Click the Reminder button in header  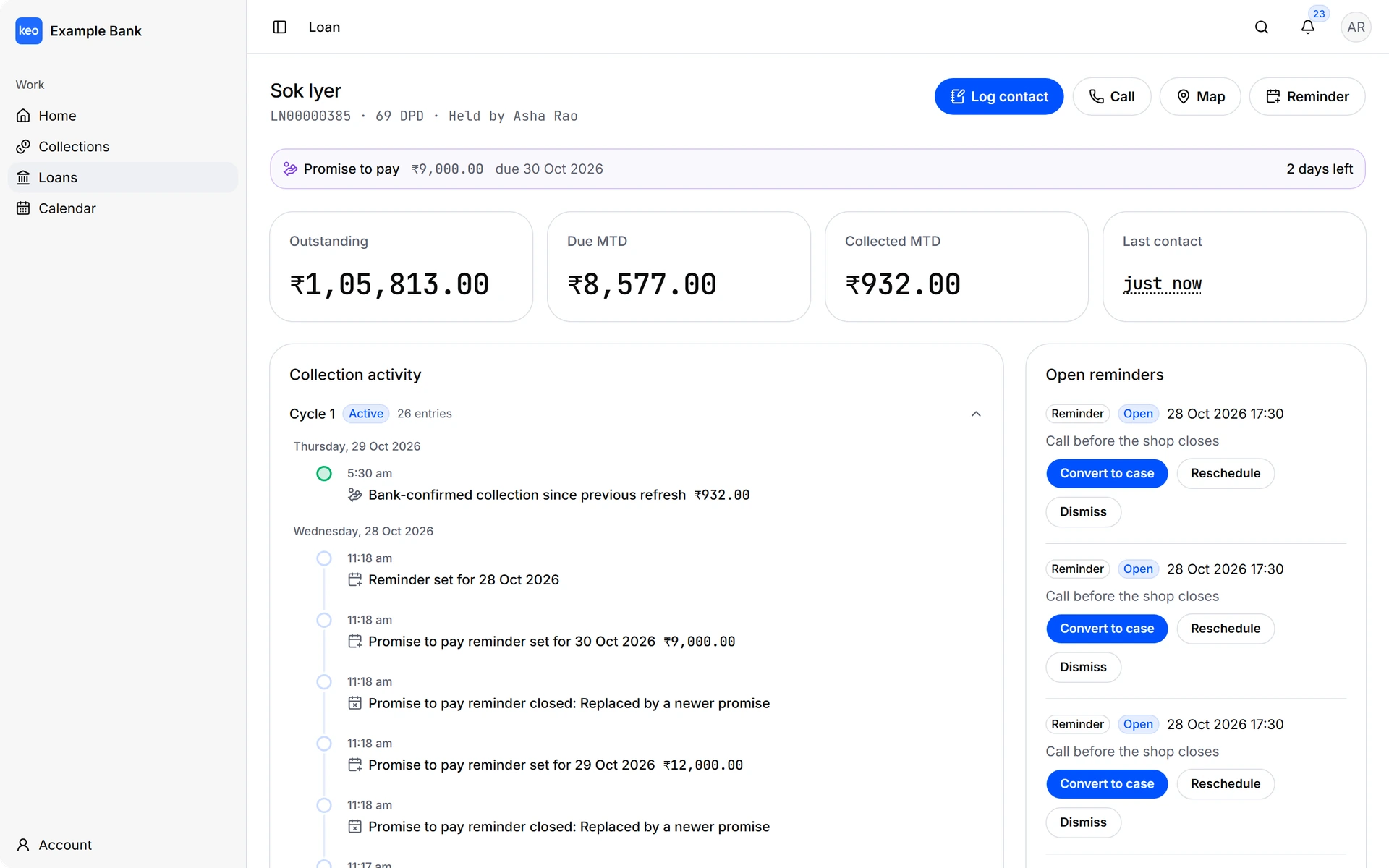1307,96
